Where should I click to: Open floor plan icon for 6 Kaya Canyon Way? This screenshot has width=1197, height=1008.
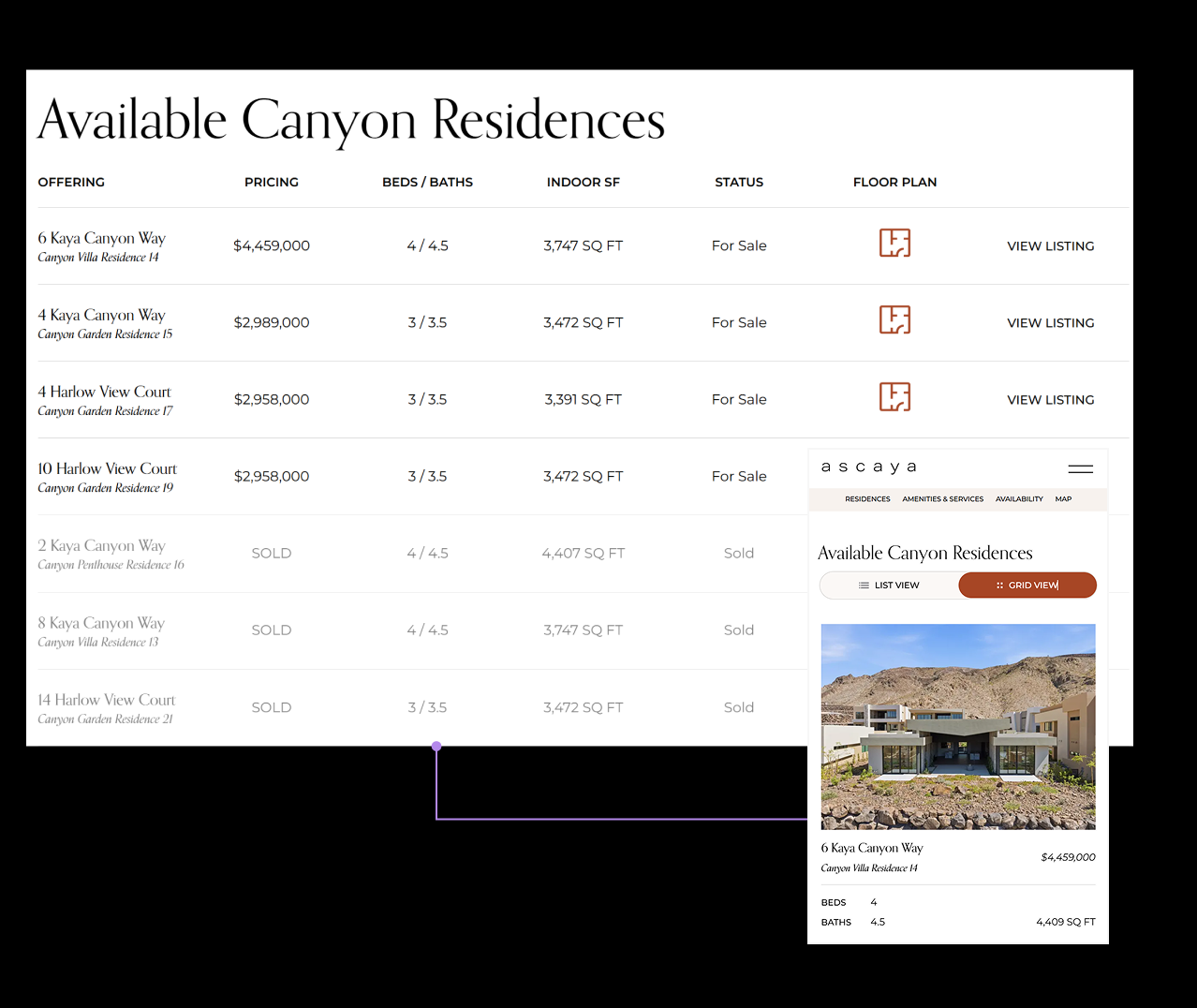(894, 244)
